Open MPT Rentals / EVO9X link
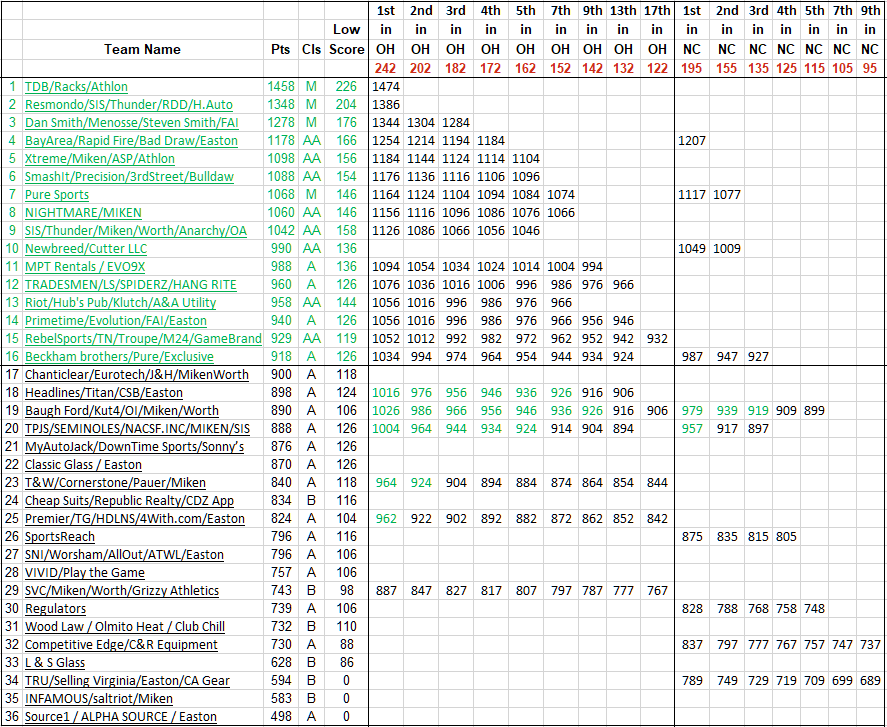Viewport: 887px width, 727px height. 85,266
